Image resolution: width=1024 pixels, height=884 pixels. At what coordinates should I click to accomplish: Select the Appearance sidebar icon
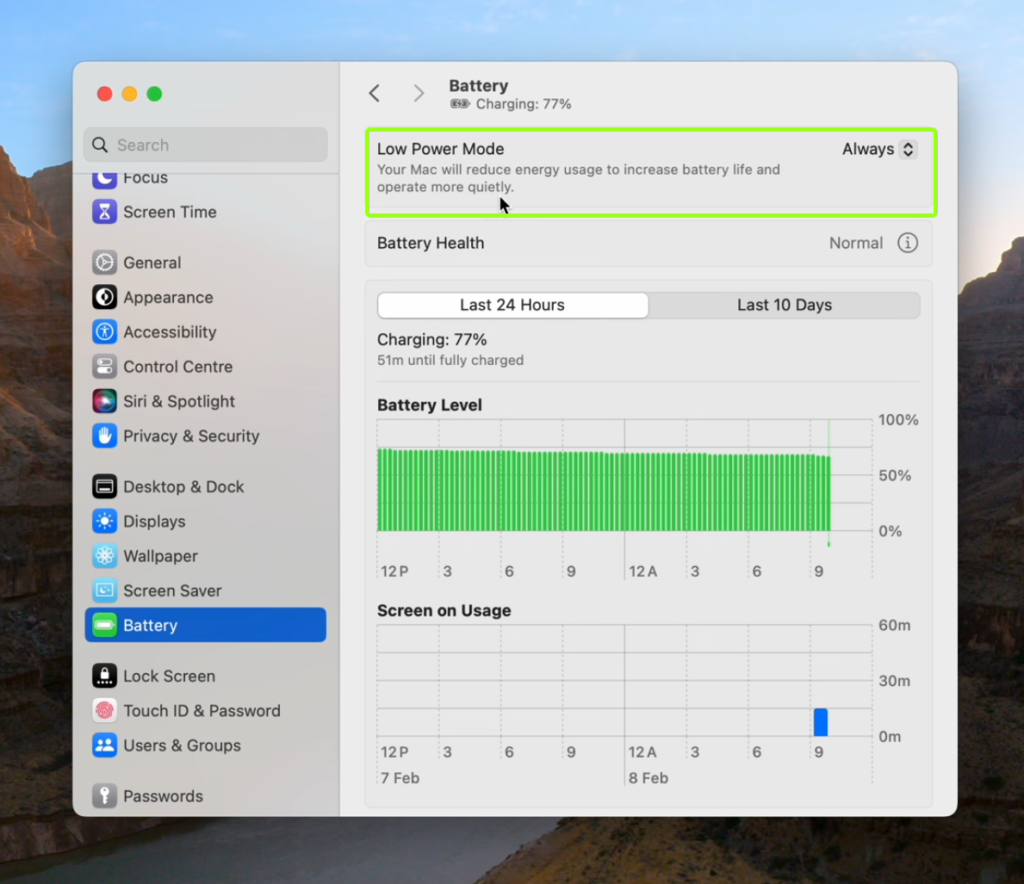105,297
